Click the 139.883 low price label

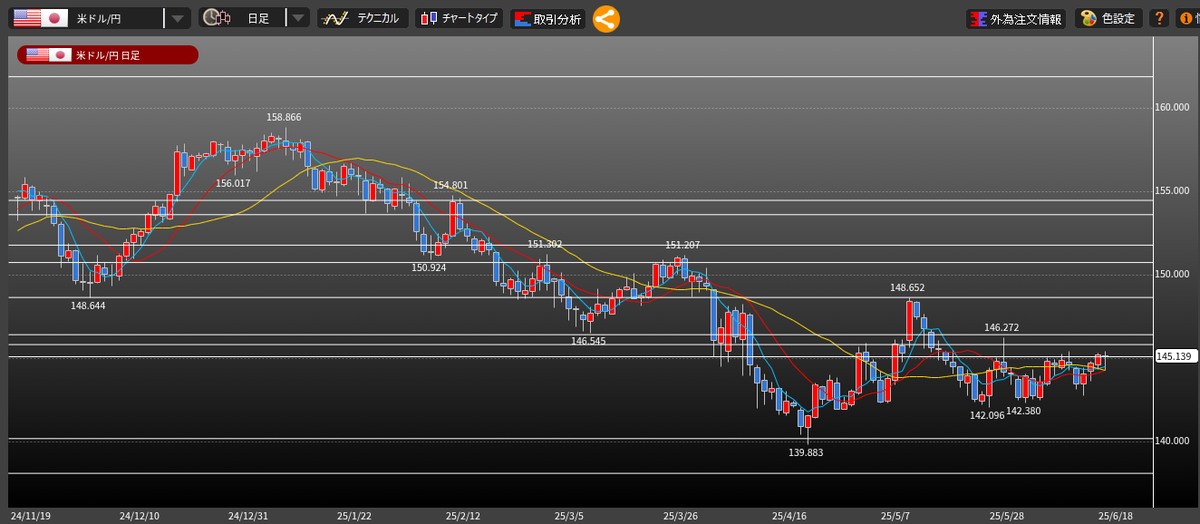pos(806,452)
